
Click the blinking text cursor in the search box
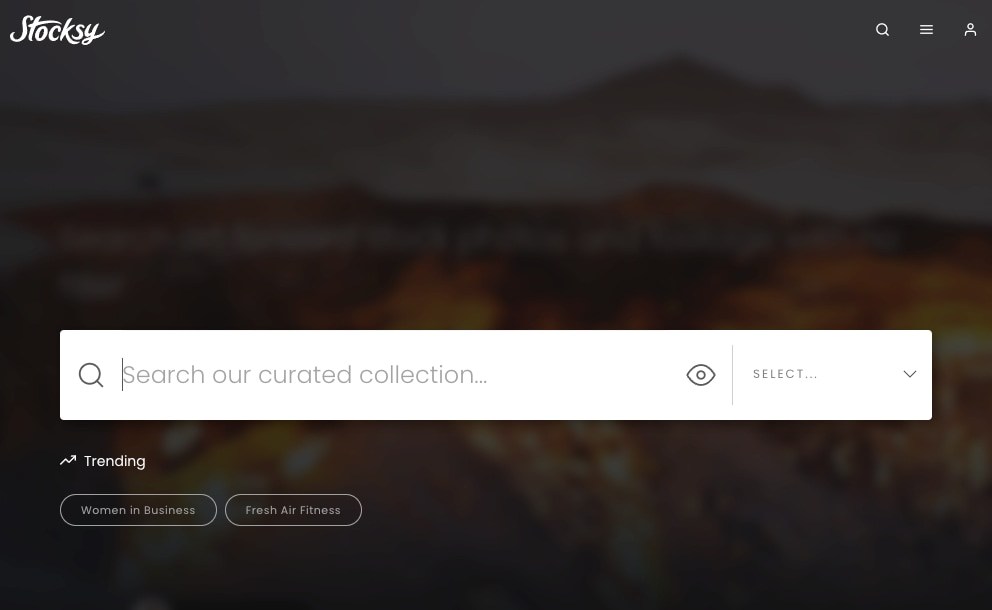[122, 375]
